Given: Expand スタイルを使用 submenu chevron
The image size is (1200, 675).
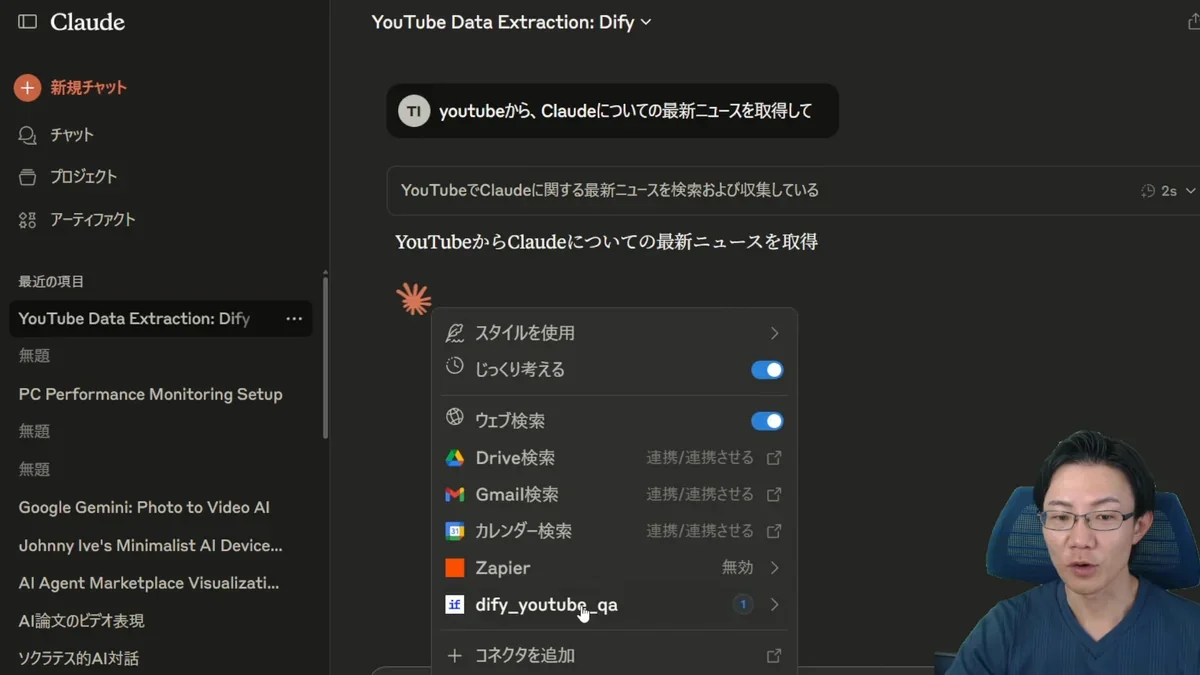Looking at the screenshot, I should pos(774,333).
